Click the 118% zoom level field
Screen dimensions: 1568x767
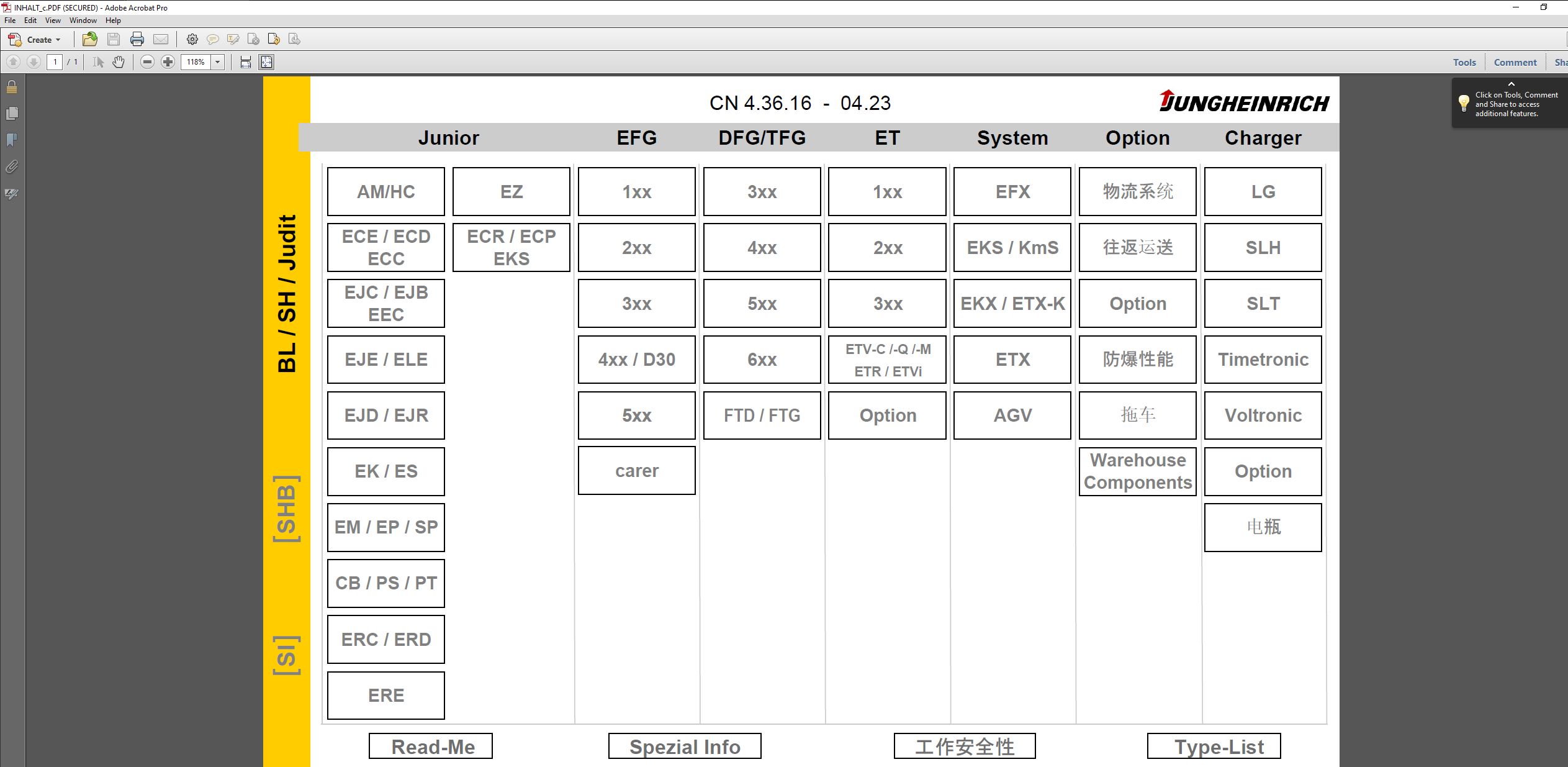click(196, 62)
